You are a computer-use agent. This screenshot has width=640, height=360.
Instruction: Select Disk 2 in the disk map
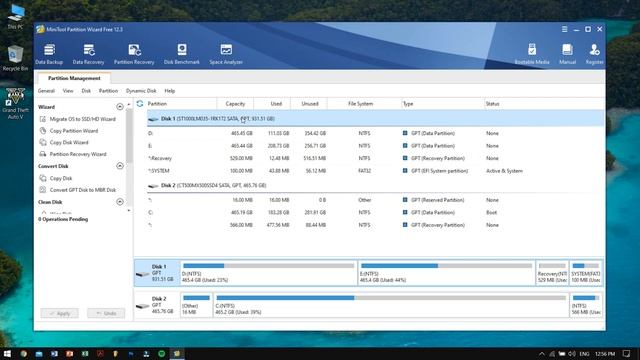157,305
